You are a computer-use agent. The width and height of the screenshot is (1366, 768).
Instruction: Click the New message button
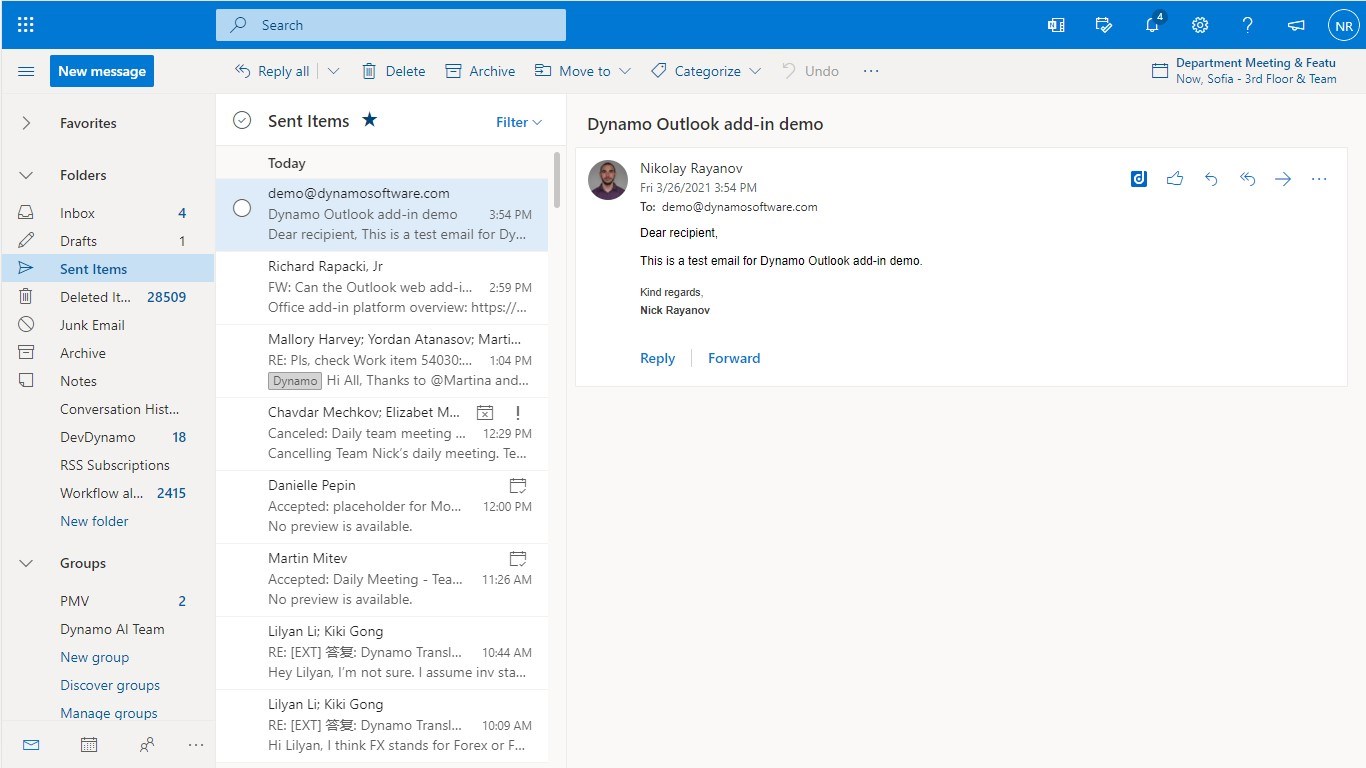102,71
